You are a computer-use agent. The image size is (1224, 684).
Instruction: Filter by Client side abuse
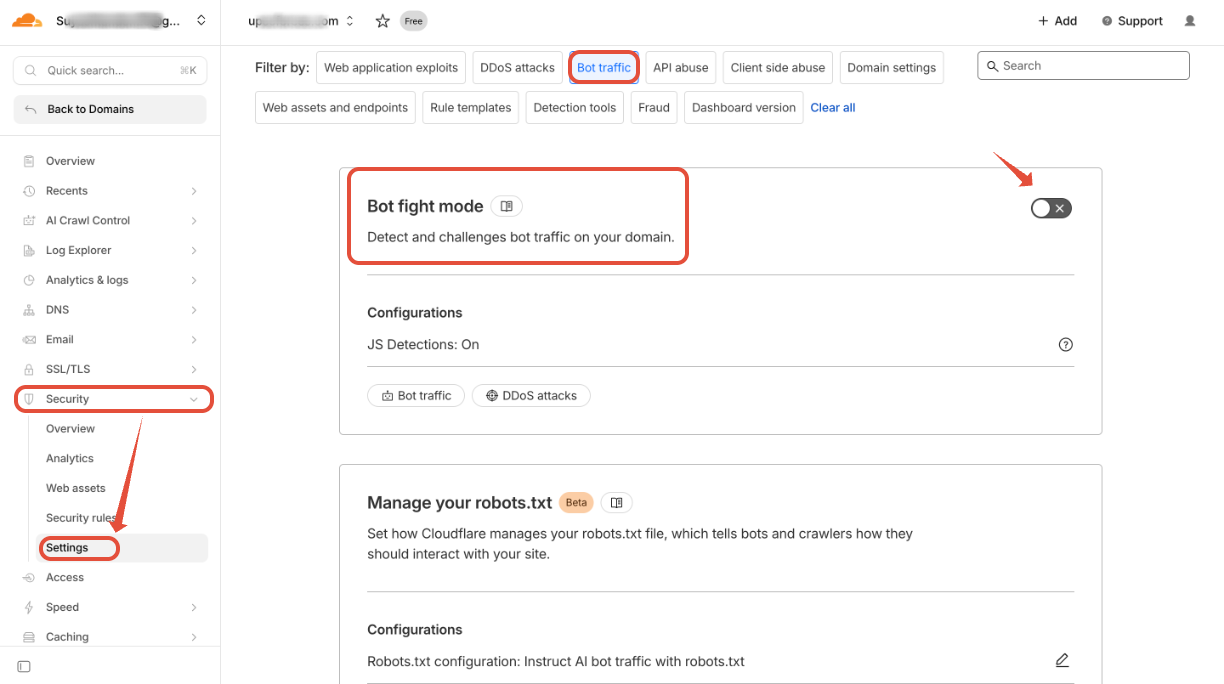pyautogui.click(x=778, y=68)
